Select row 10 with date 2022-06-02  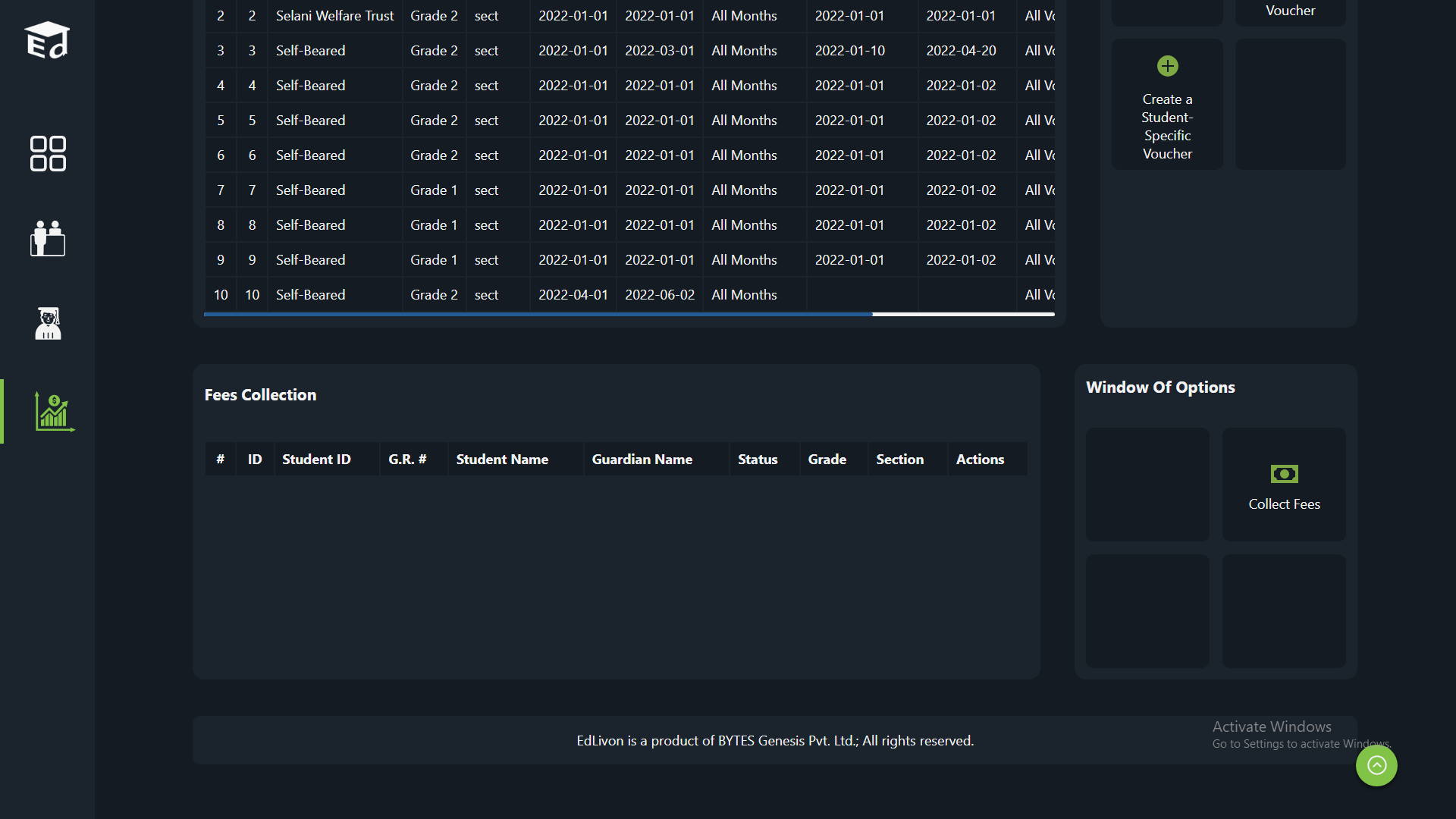[659, 295]
